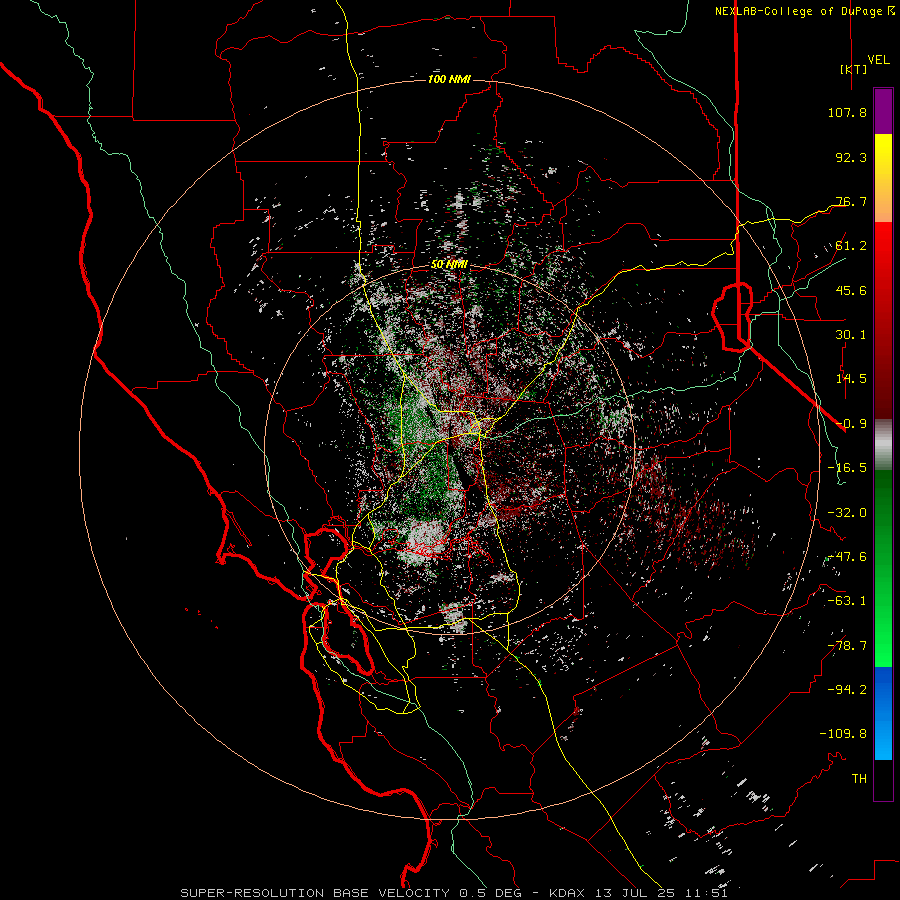Click the 61.2 velocity scale value

pos(851,246)
